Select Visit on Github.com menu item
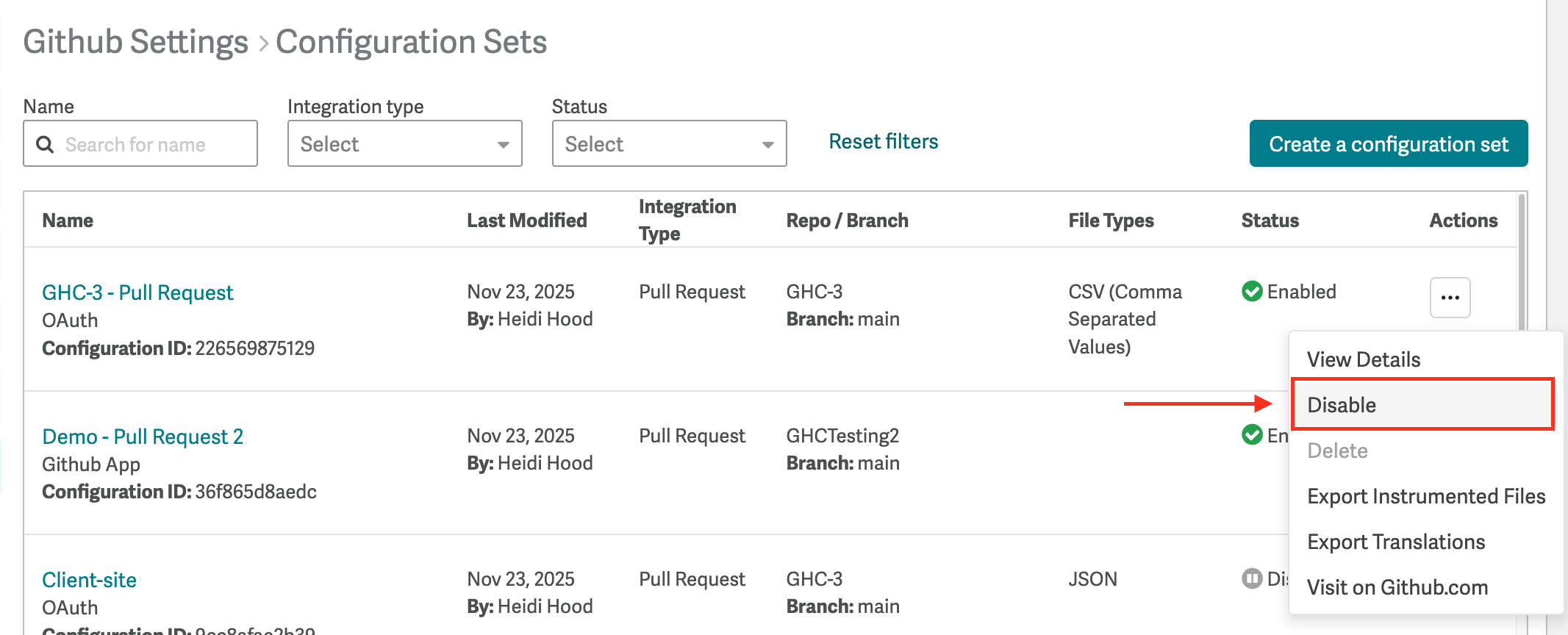 [1397, 587]
